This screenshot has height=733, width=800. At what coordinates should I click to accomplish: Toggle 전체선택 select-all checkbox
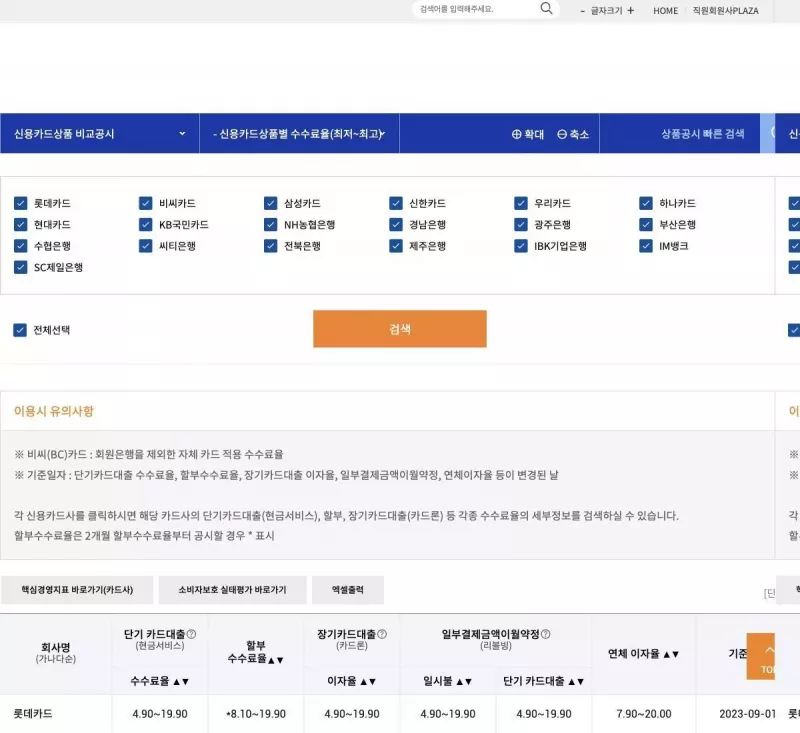pos(20,330)
